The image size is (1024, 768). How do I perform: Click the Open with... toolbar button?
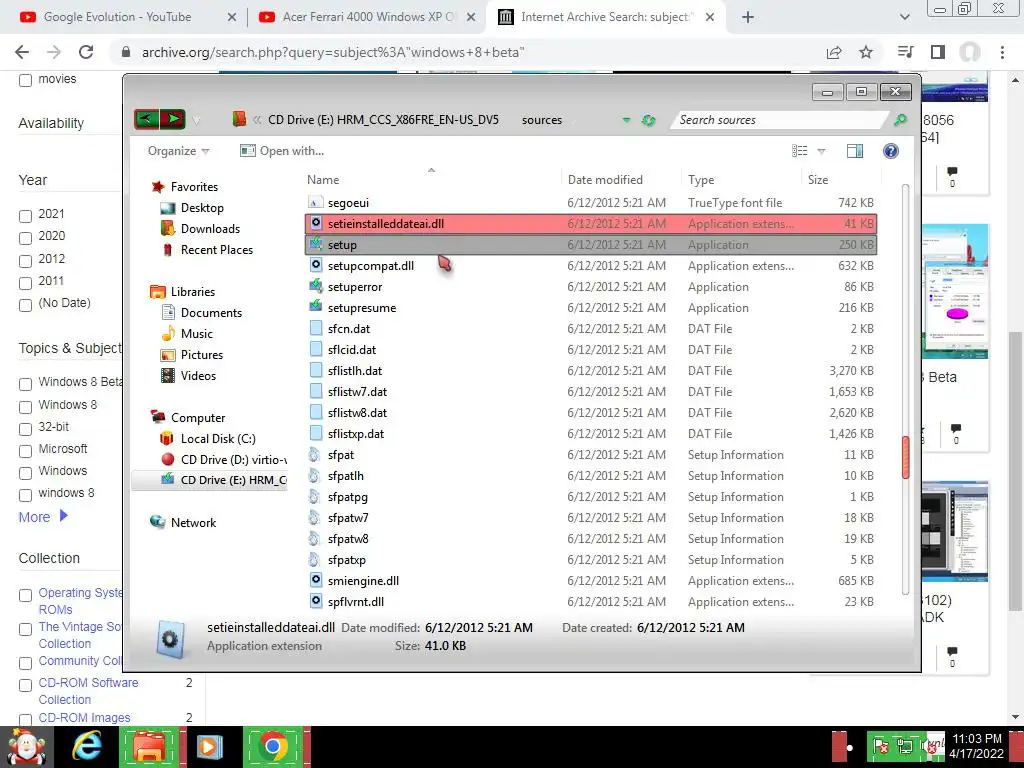(282, 151)
